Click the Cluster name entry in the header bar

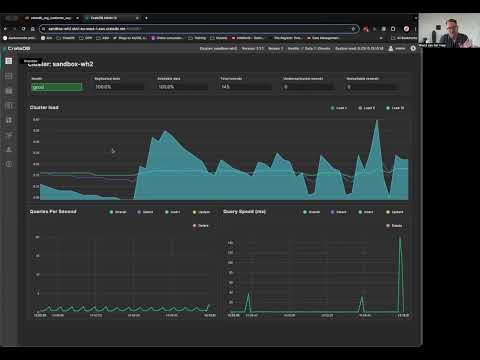point(218,48)
